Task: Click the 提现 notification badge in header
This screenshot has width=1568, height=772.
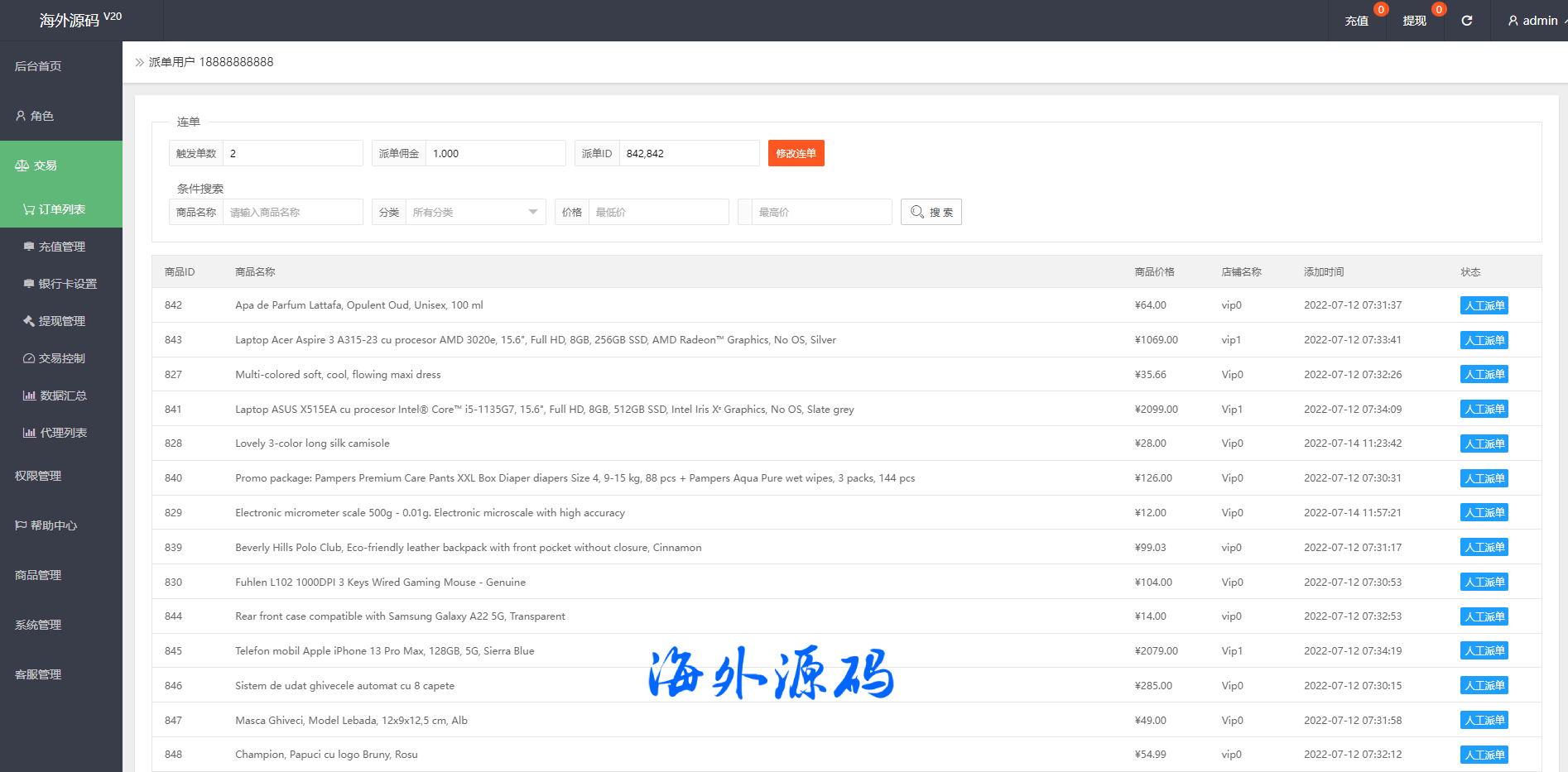Action: tap(1439, 10)
